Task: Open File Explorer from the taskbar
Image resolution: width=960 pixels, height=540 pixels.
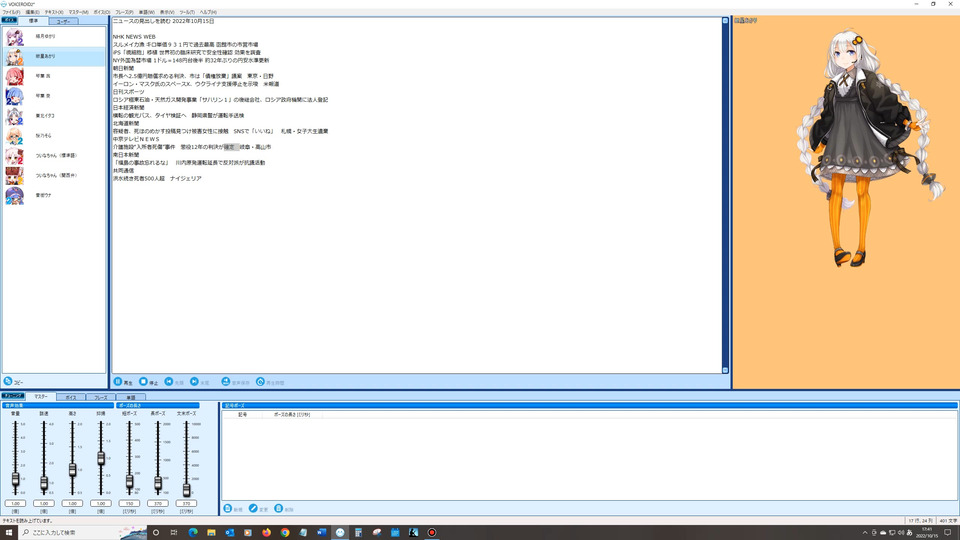Action: (211, 533)
